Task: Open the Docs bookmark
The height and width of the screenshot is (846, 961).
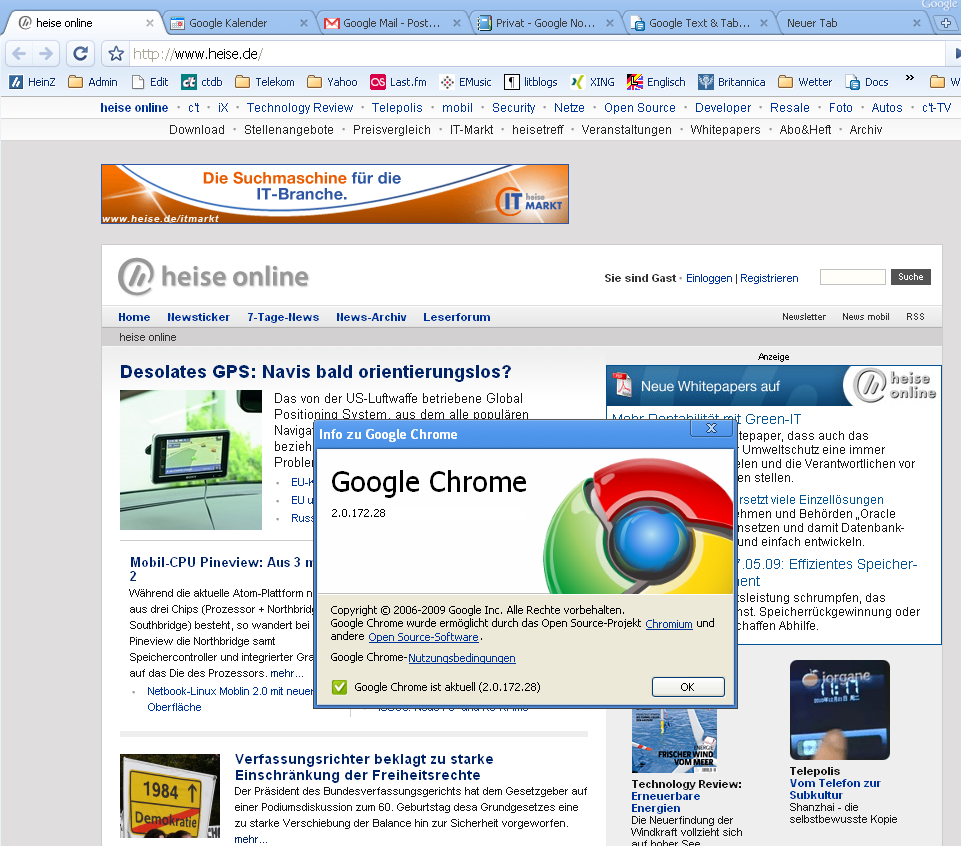Action: click(x=867, y=82)
